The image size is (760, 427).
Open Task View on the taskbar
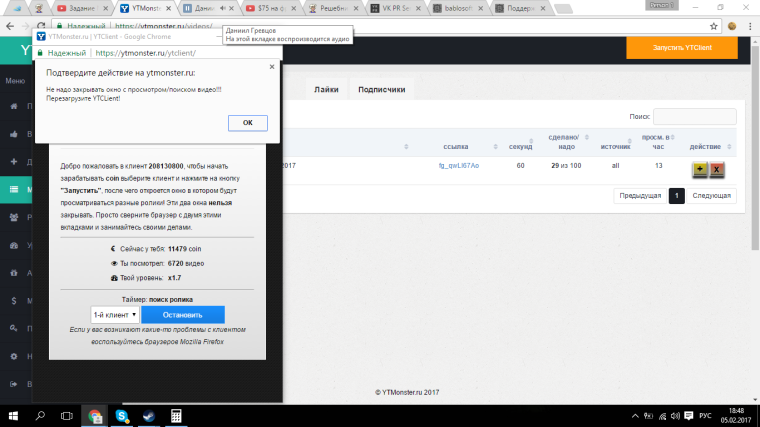(68, 415)
